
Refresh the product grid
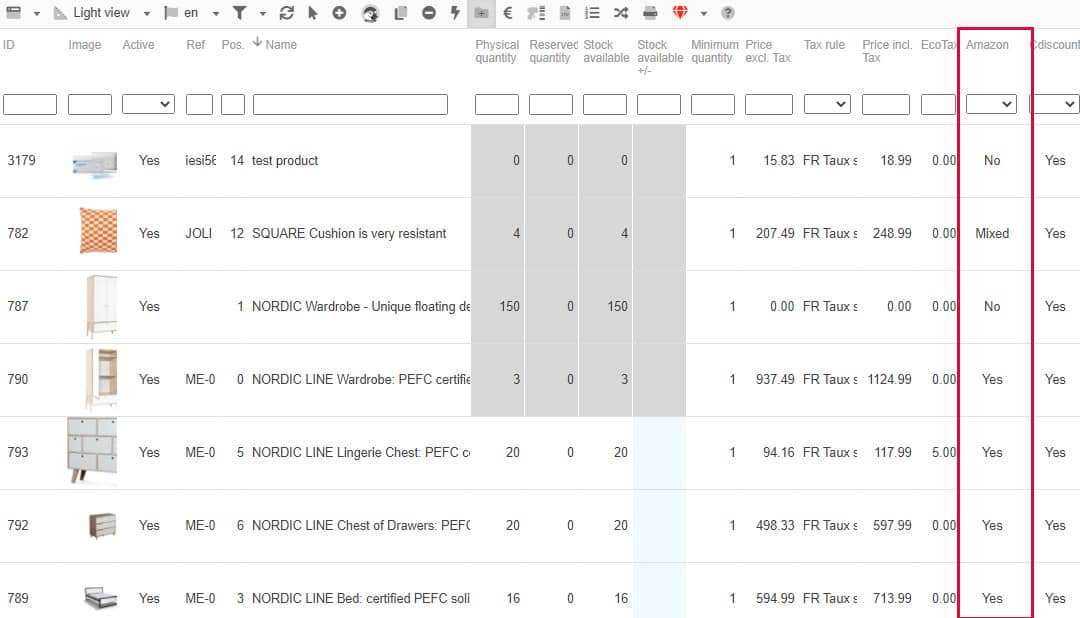point(287,12)
